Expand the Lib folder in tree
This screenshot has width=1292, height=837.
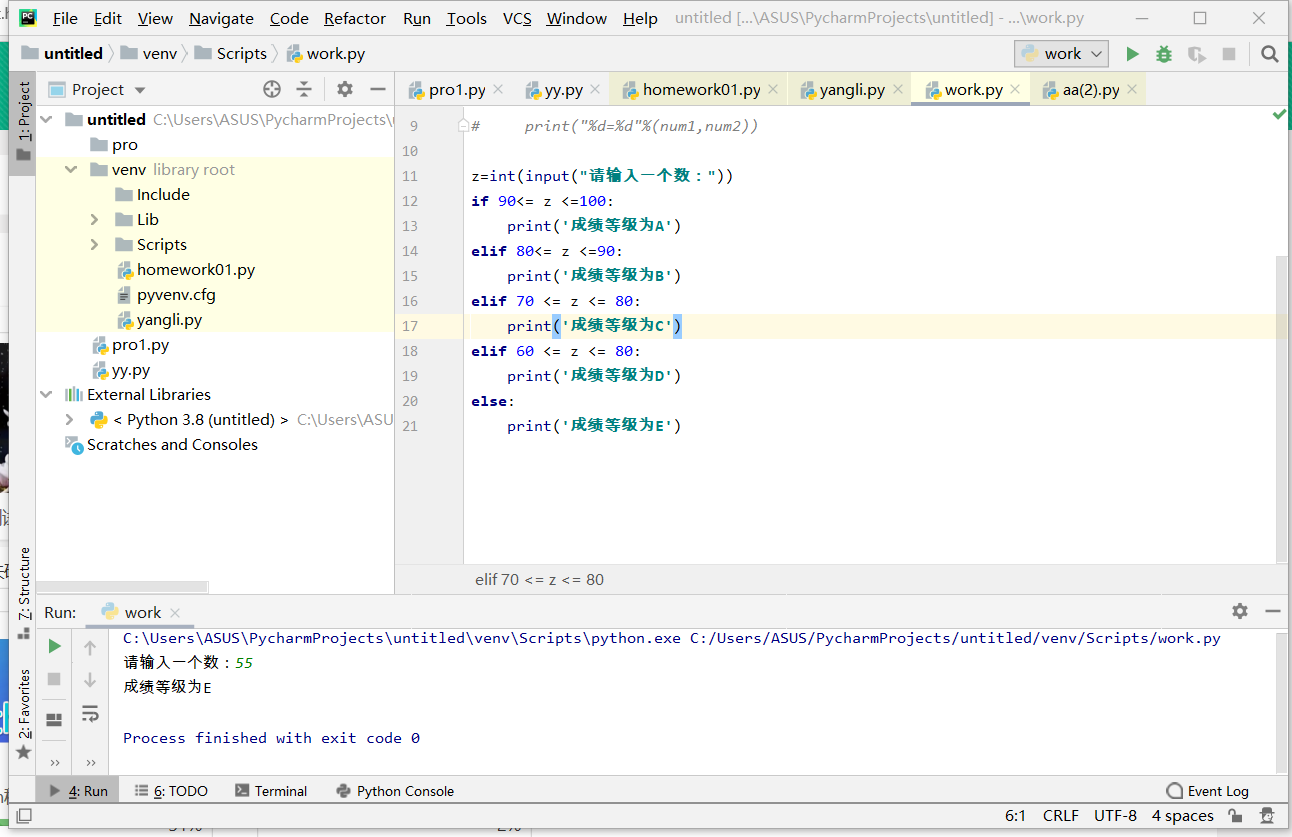95,220
